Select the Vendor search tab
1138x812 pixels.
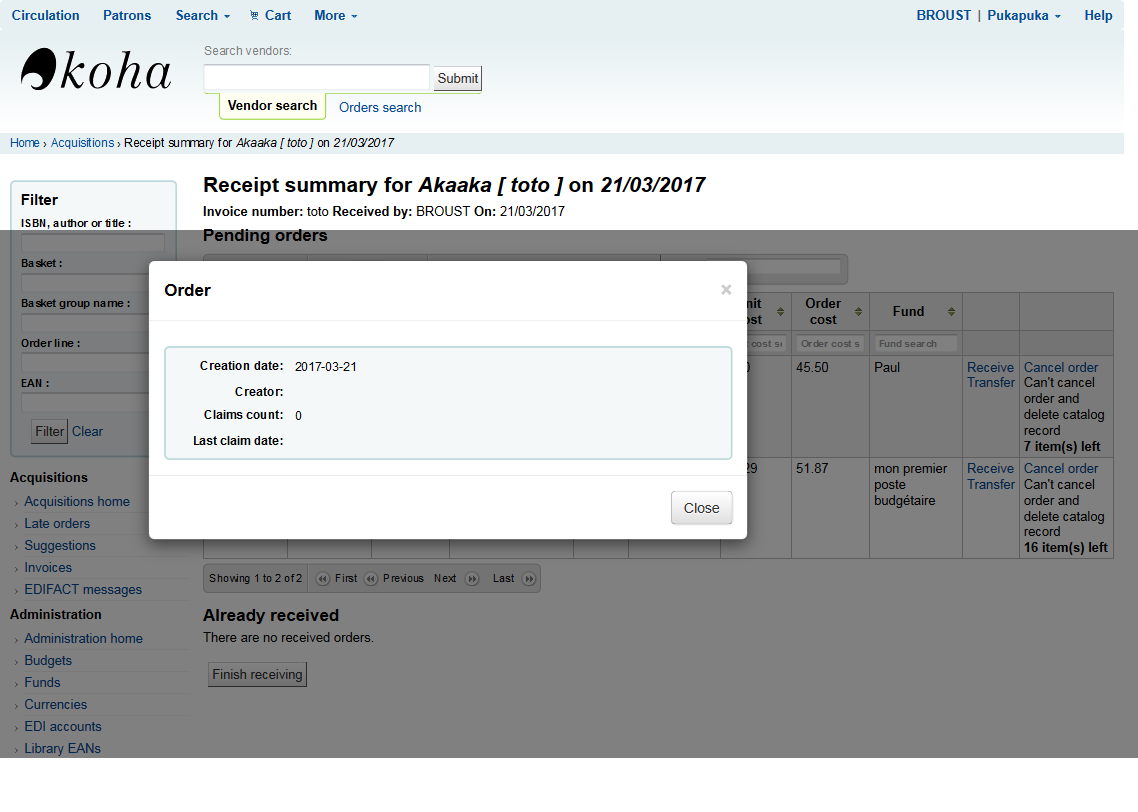(272, 106)
